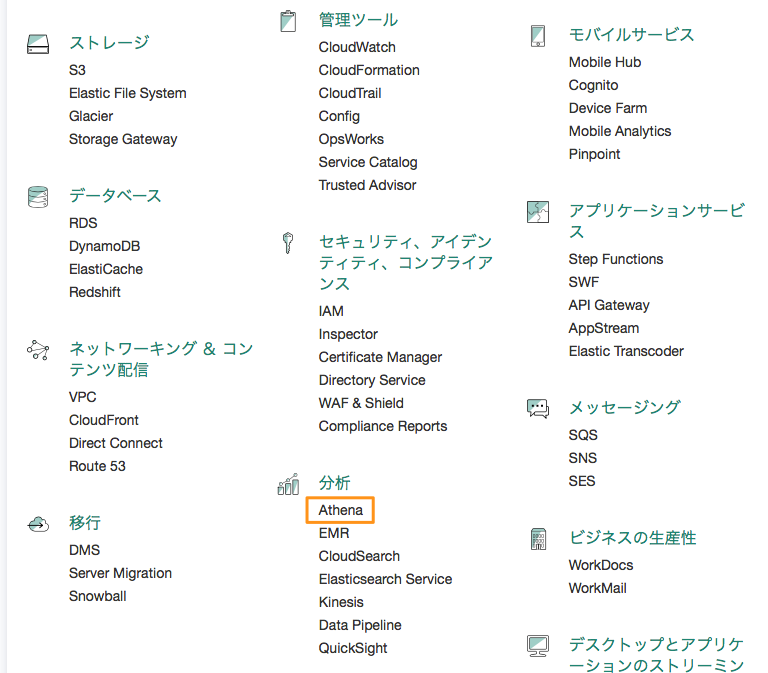Open CloudWatch
The height and width of the screenshot is (673, 768).
(357, 47)
